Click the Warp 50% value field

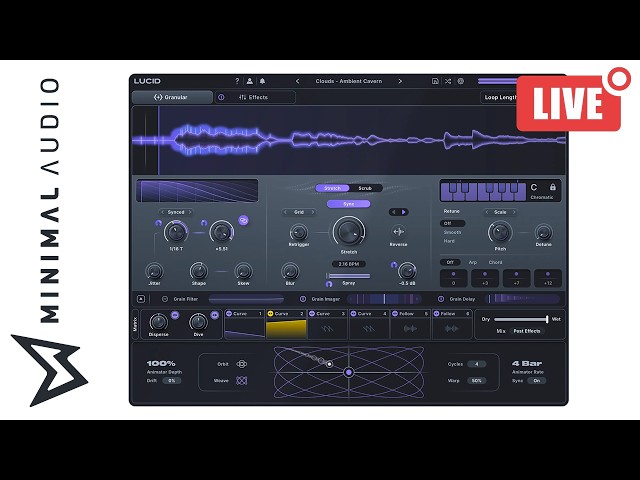(476, 380)
